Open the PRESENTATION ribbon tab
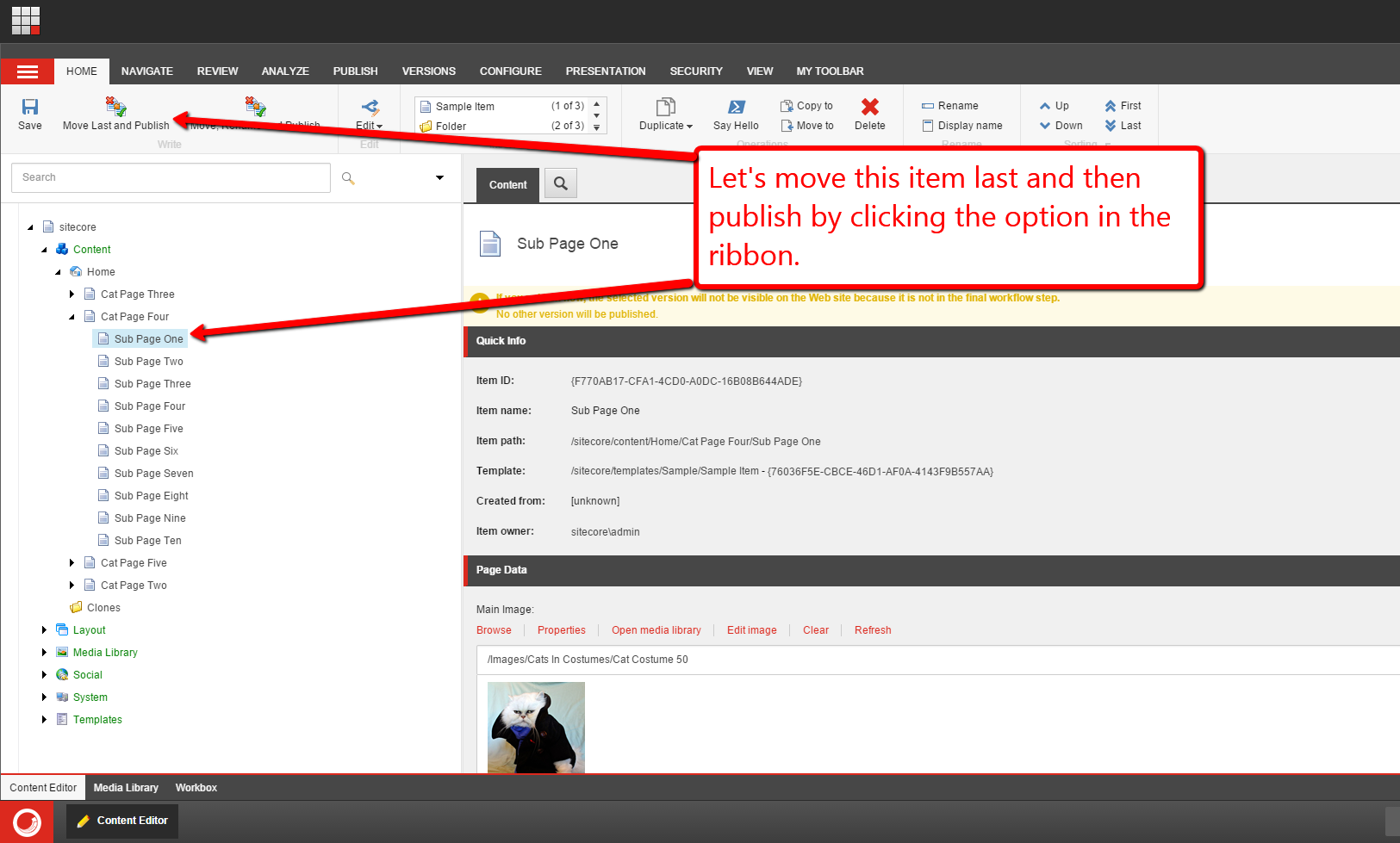The image size is (1400, 843). [x=605, y=71]
